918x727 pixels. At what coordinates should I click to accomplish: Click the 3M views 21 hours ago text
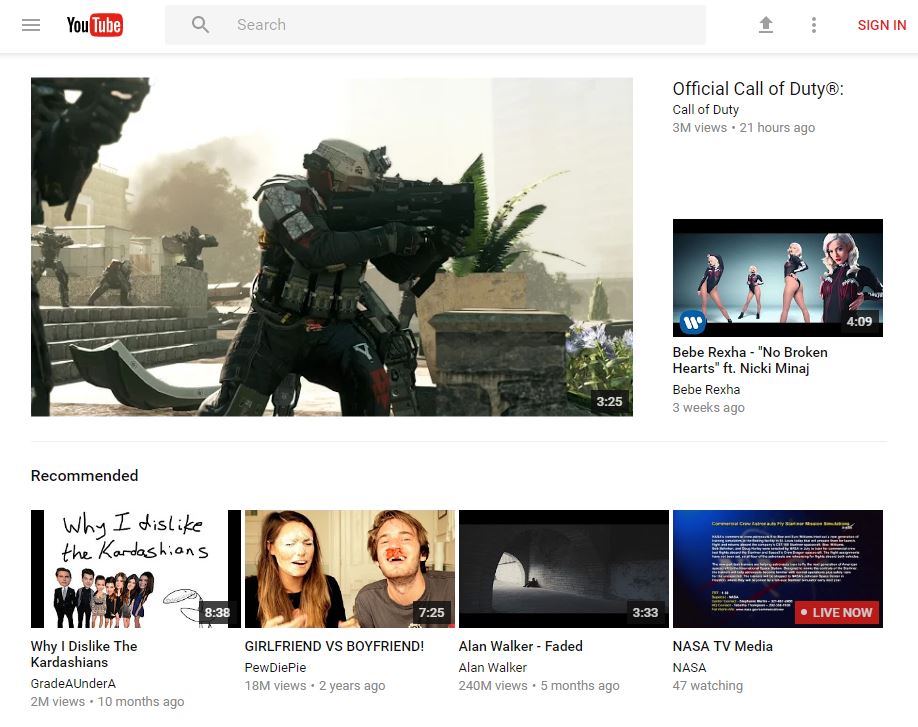point(744,128)
